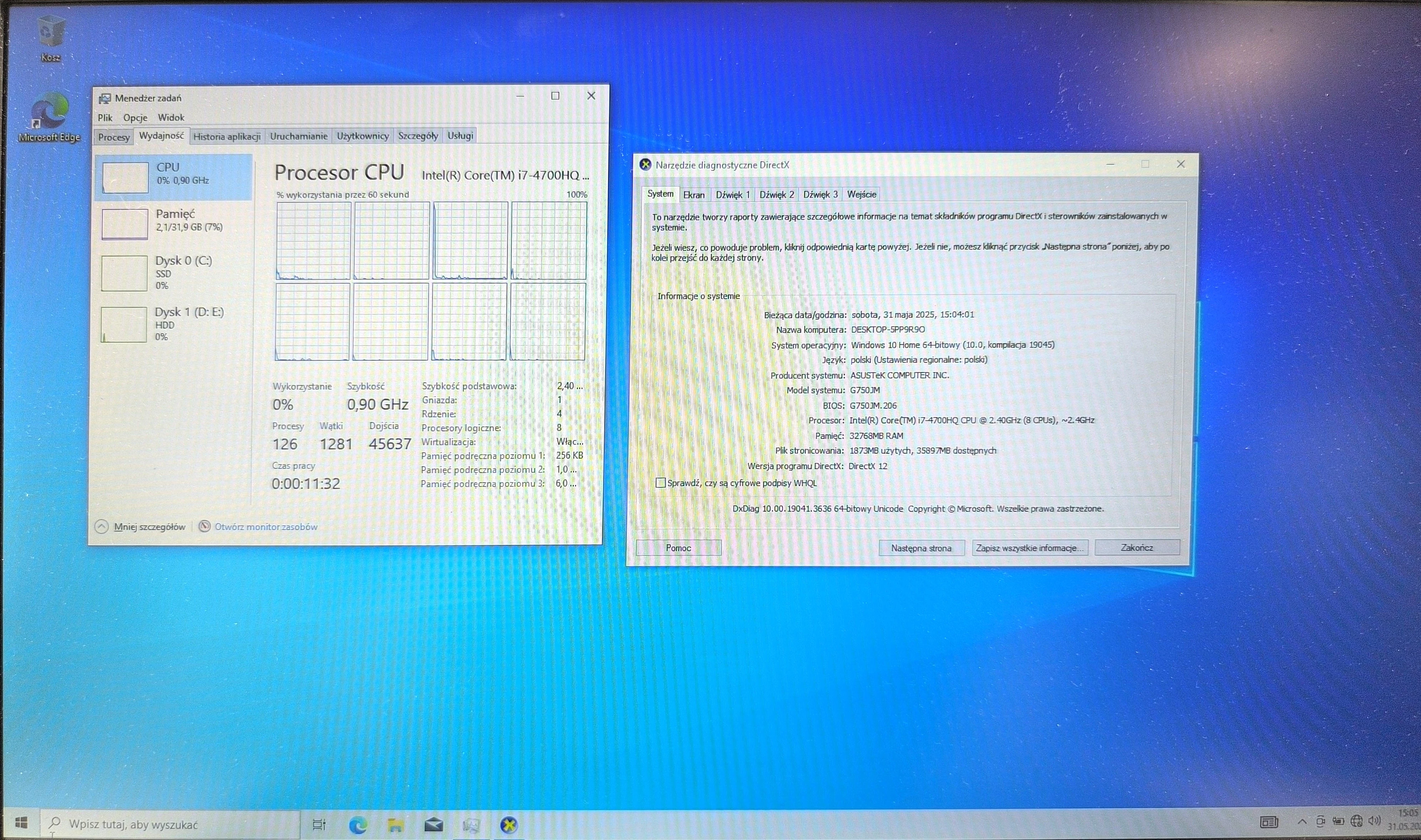Open the Mail app taskbar icon

tap(433, 824)
